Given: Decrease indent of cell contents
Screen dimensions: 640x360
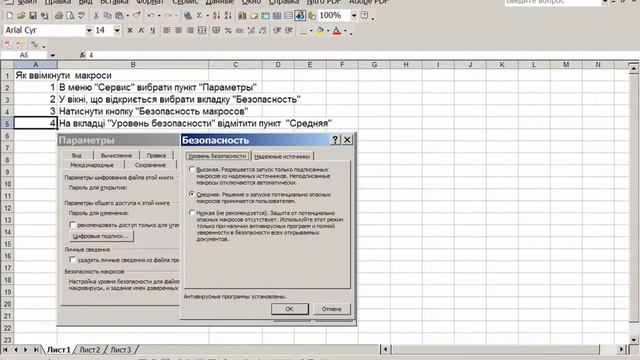Looking at the screenshot, I should 277,31.
